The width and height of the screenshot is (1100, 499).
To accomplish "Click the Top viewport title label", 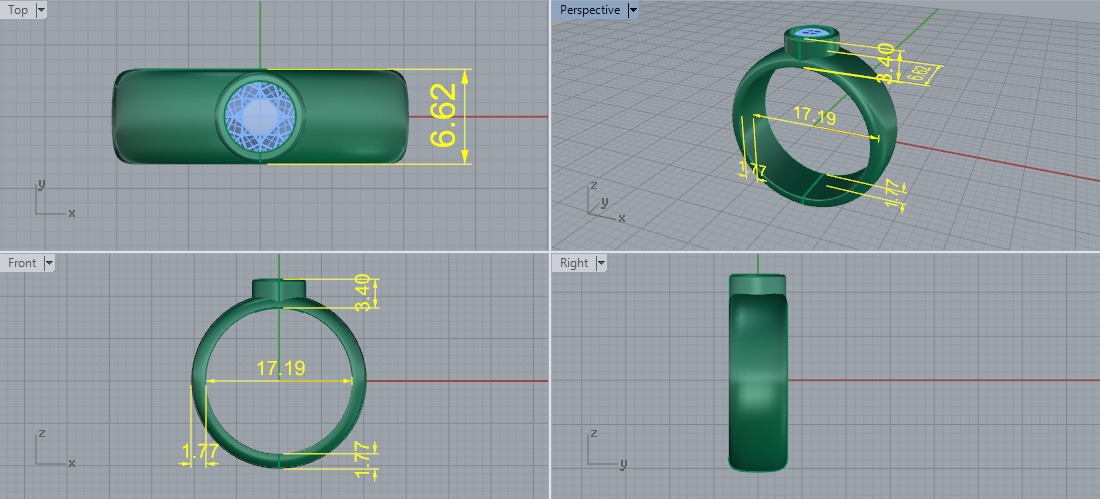I will tap(18, 10).
